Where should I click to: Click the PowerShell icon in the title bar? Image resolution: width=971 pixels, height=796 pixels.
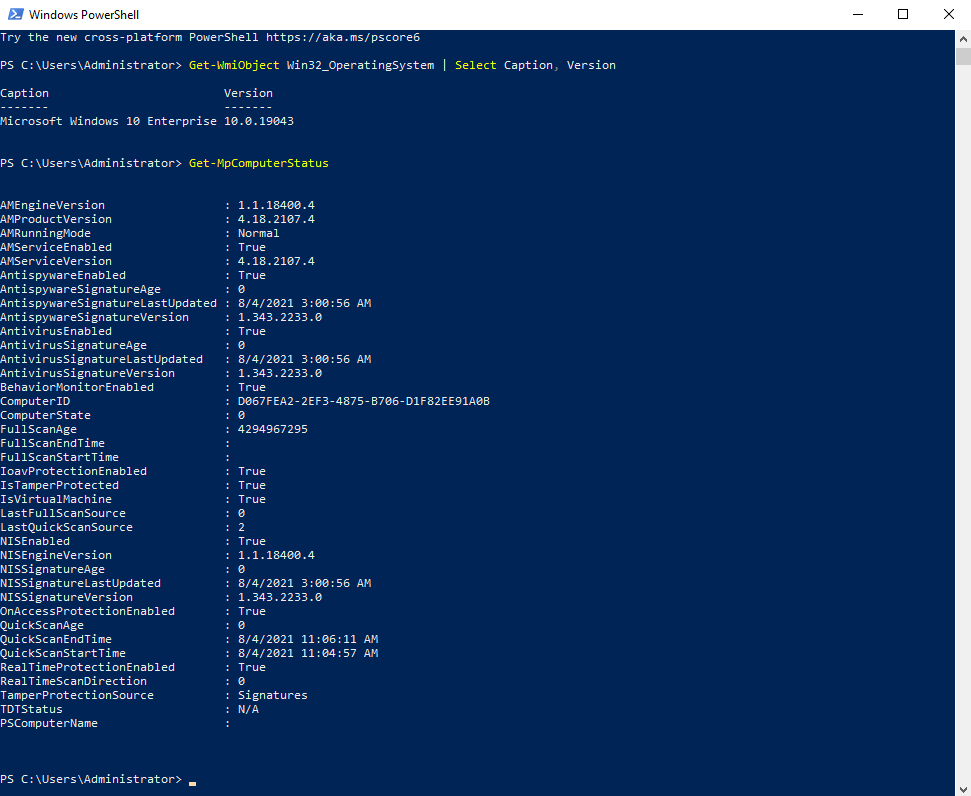pyautogui.click(x=15, y=14)
